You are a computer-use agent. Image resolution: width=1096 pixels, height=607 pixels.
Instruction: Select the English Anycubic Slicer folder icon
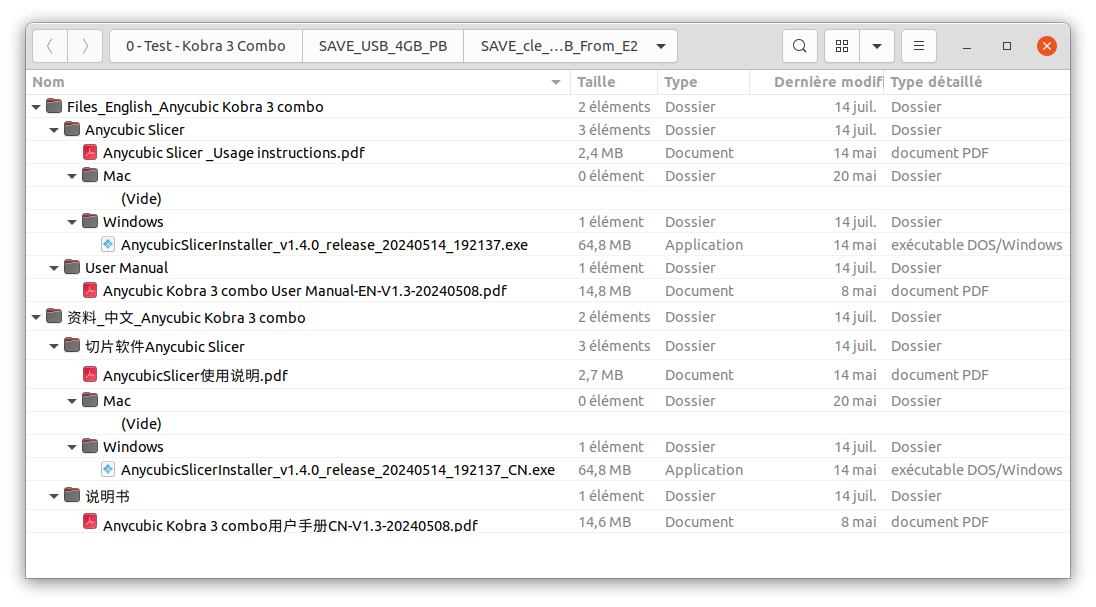pos(72,129)
